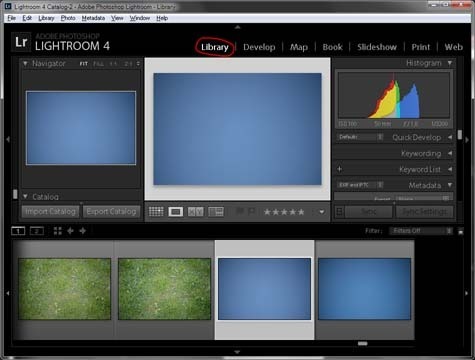Go back with filmstrip left arrow

pos(70,231)
